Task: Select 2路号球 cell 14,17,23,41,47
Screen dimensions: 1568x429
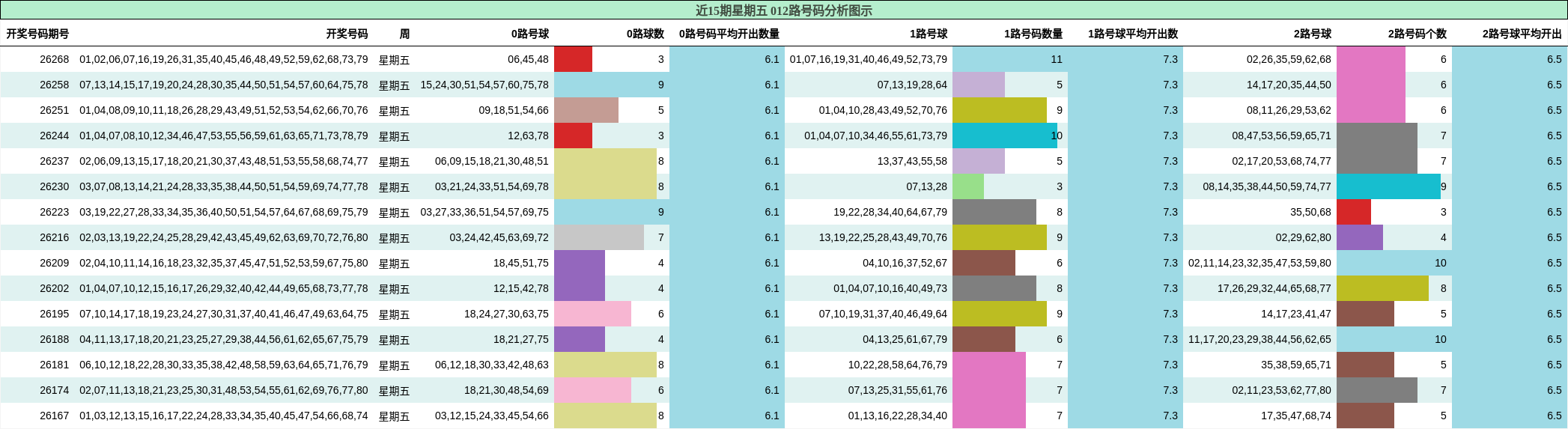Action: [x=1296, y=314]
